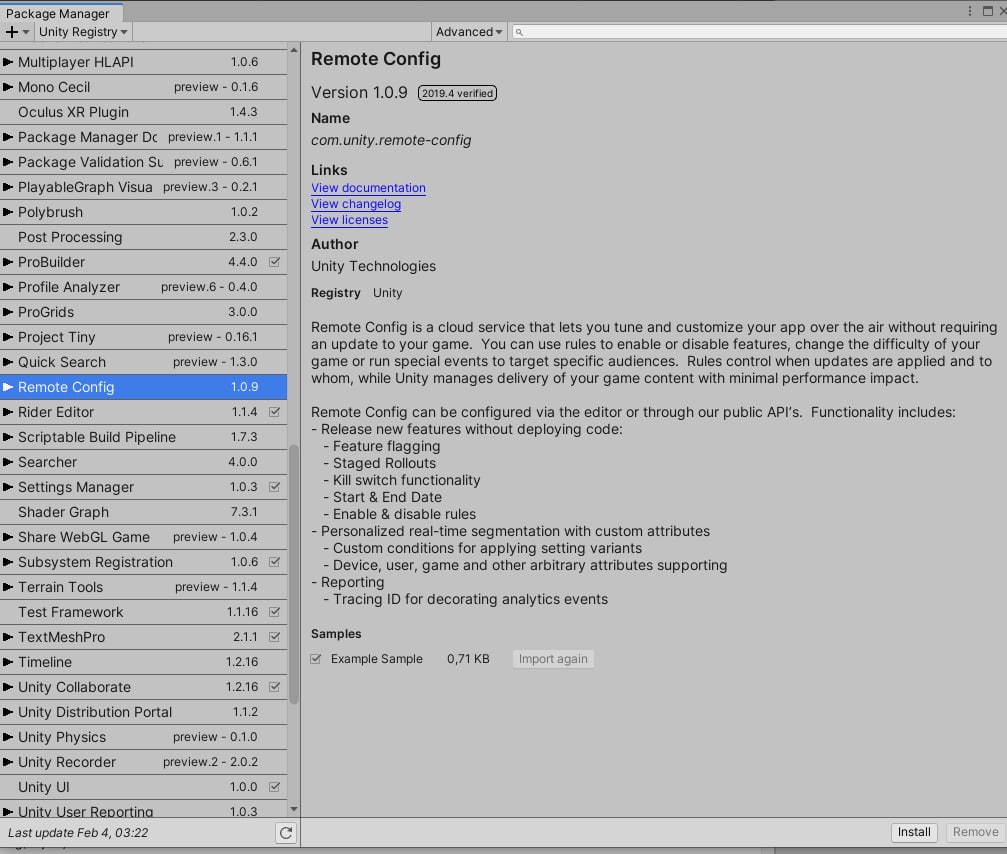Select the Shader Graph package
The image size is (1007, 854).
pyautogui.click(x=143, y=512)
